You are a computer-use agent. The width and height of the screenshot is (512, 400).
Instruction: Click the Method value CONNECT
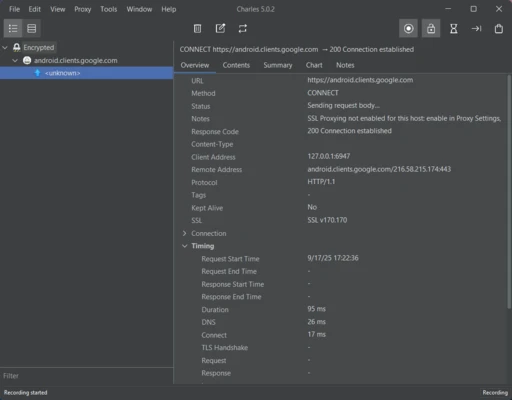point(323,93)
